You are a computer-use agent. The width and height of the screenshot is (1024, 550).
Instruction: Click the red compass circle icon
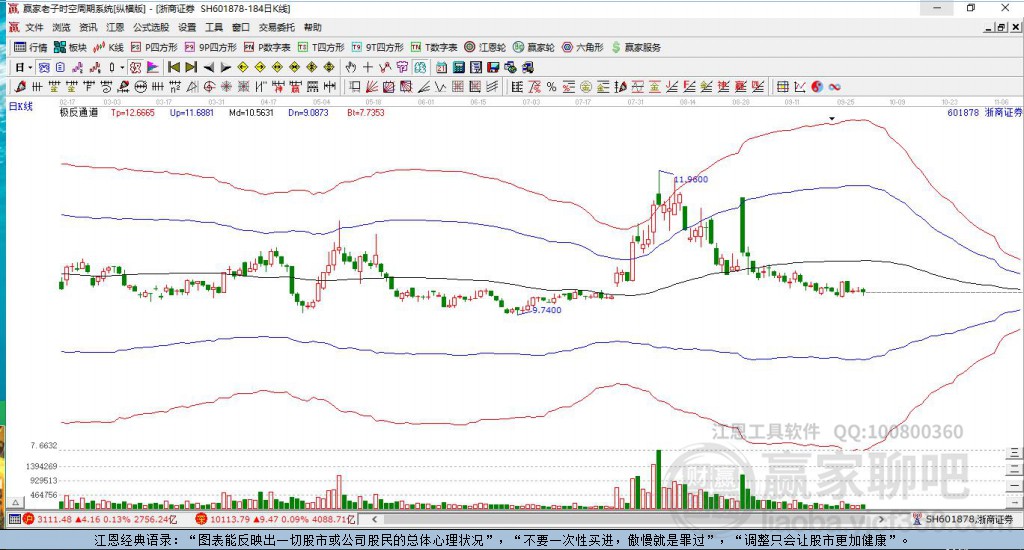[208, 86]
